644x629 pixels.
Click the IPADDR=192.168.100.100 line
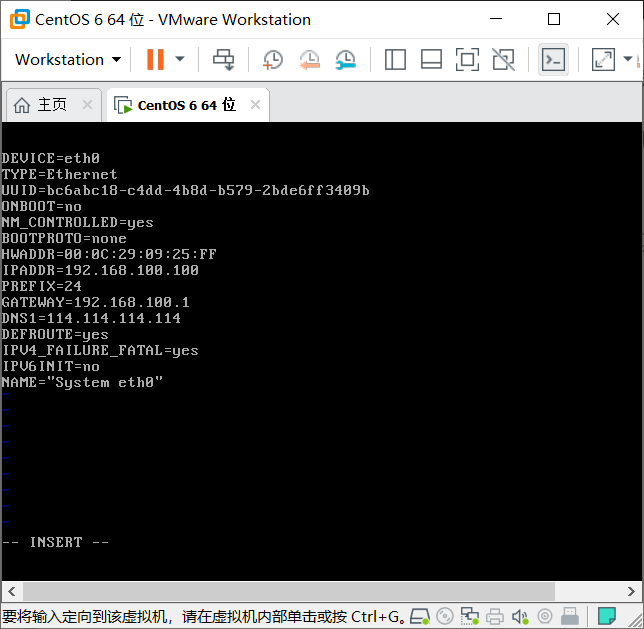100,270
